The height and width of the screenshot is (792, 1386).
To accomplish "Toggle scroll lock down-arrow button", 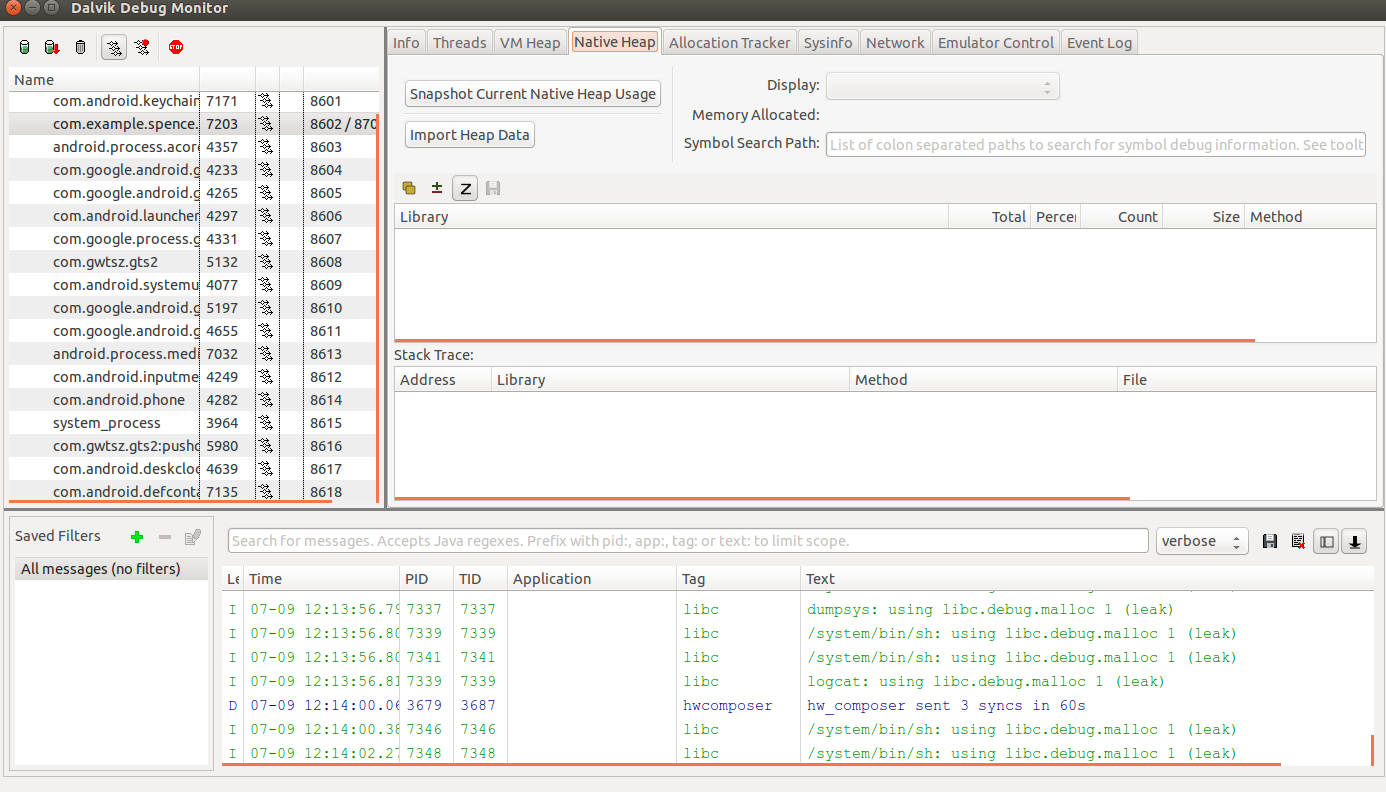I will click(x=1355, y=541).
